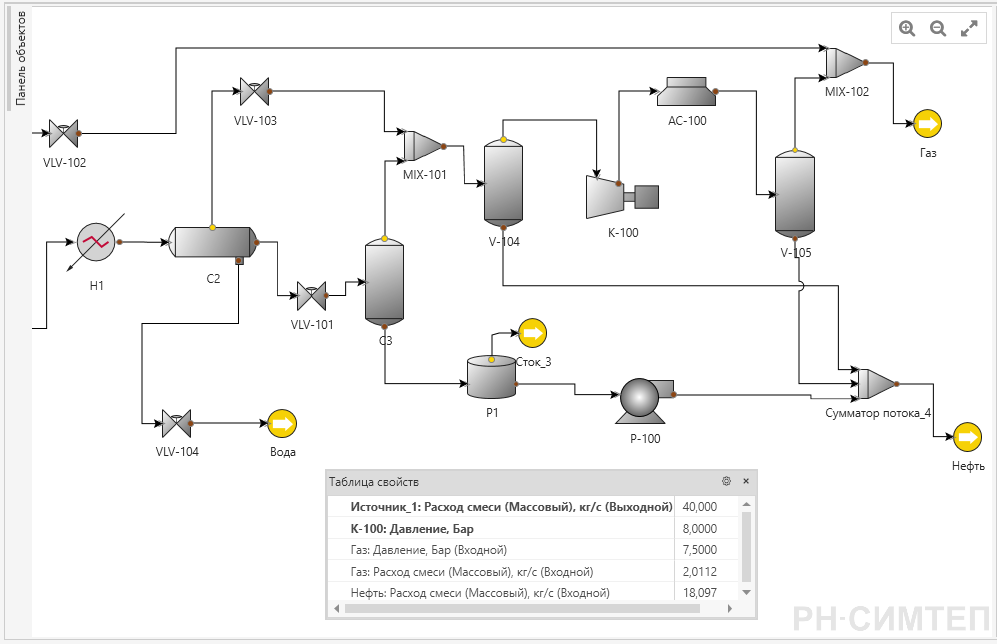Select the P-100 pump icon
The width and height of the screenshot is (997, 644).
(643, 401)
